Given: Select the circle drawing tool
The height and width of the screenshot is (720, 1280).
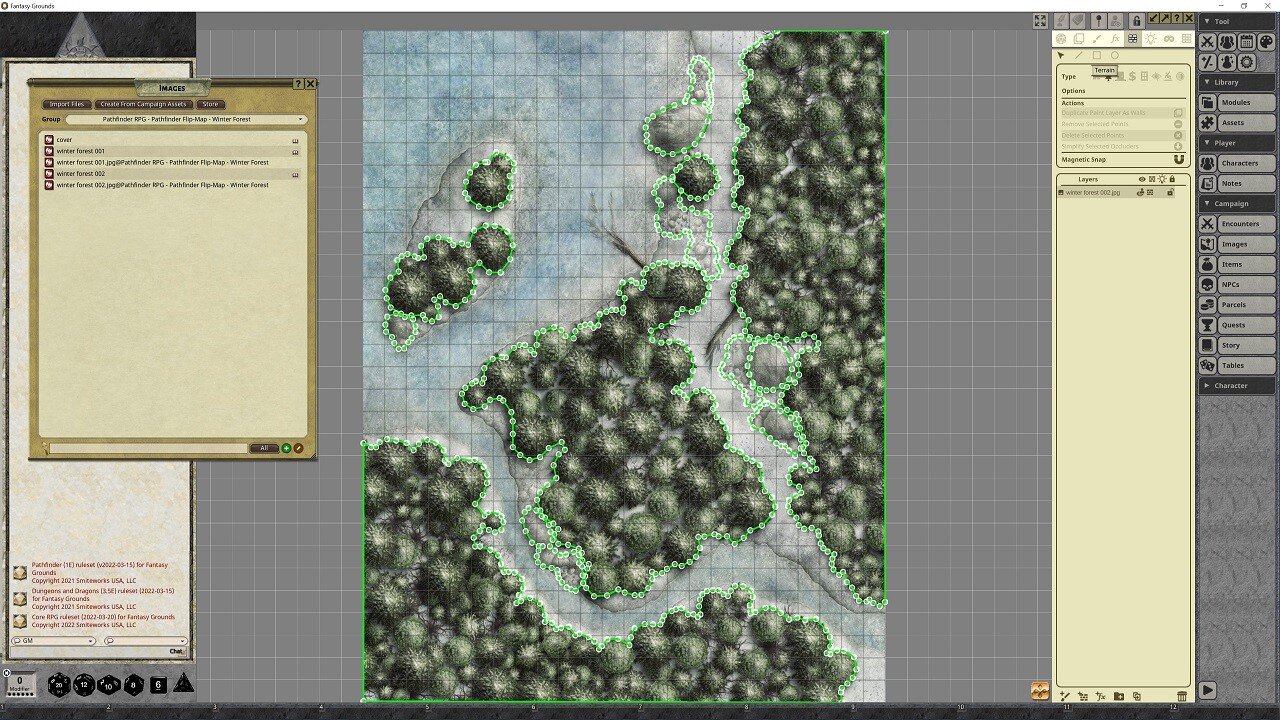Looking at the screenshot, I should coord(1115,55).
